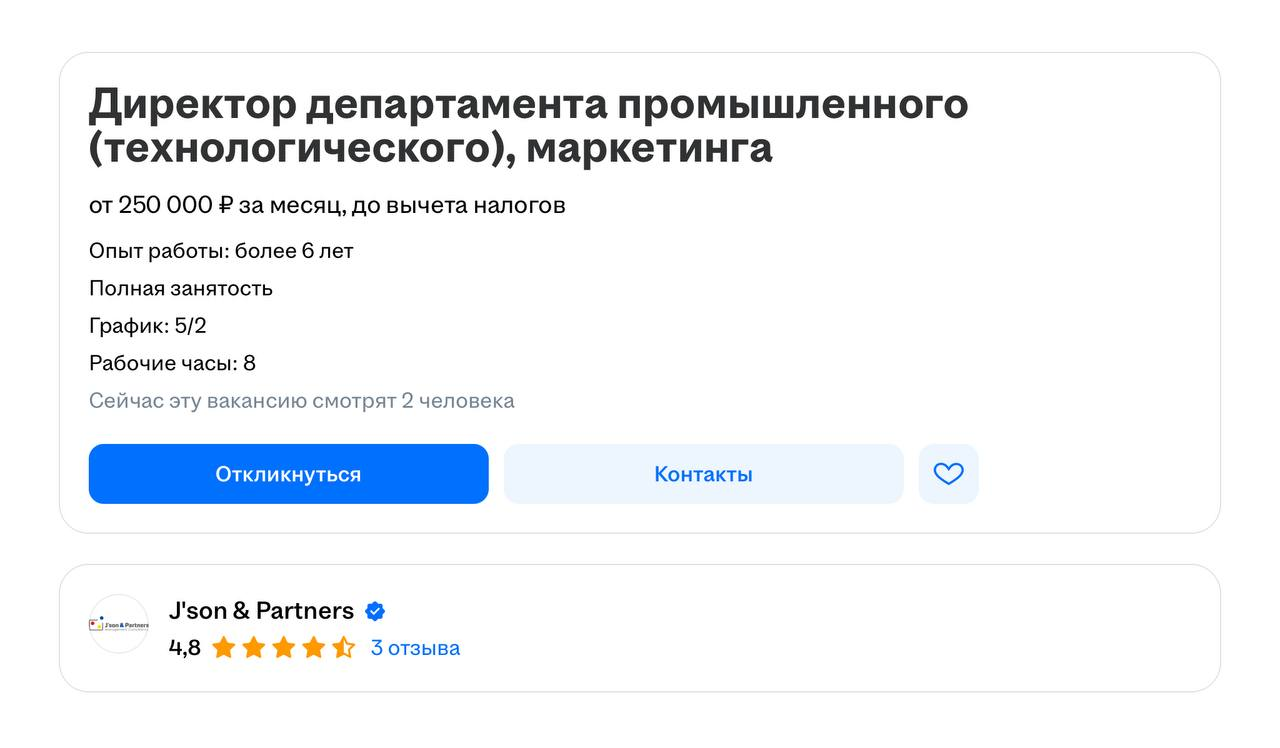Click the от 250 000 ₽ salary text

tap(327, 205)
